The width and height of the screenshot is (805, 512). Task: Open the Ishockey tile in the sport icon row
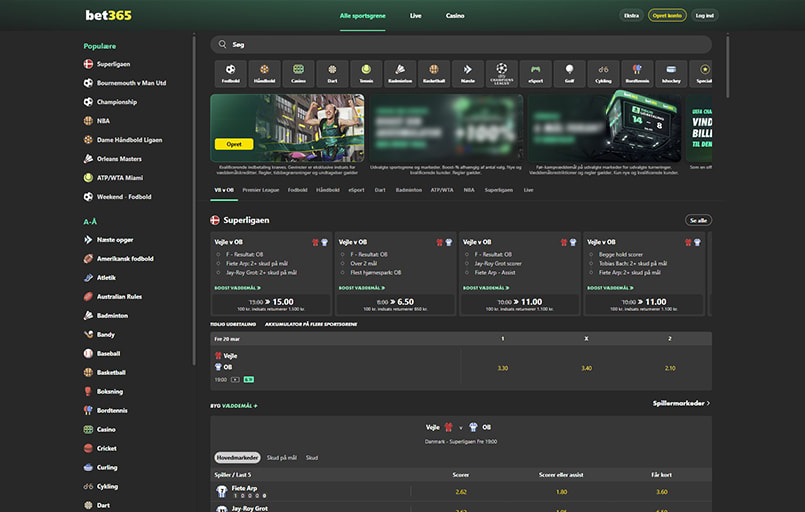pyautogui.click(x=671, y=73)
